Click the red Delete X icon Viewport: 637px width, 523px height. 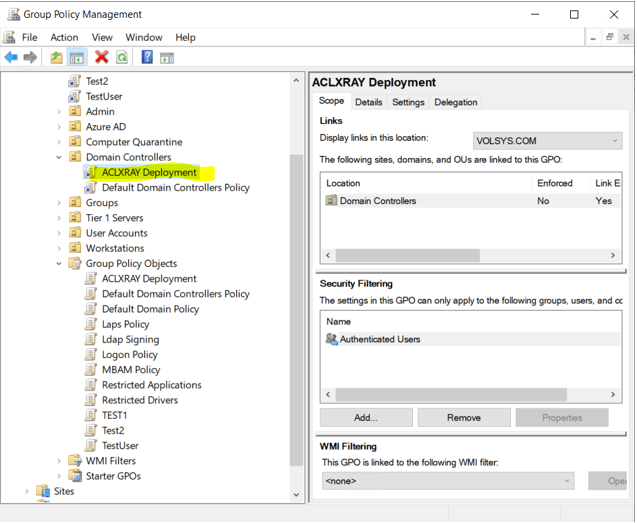click(x=101, y=58)
